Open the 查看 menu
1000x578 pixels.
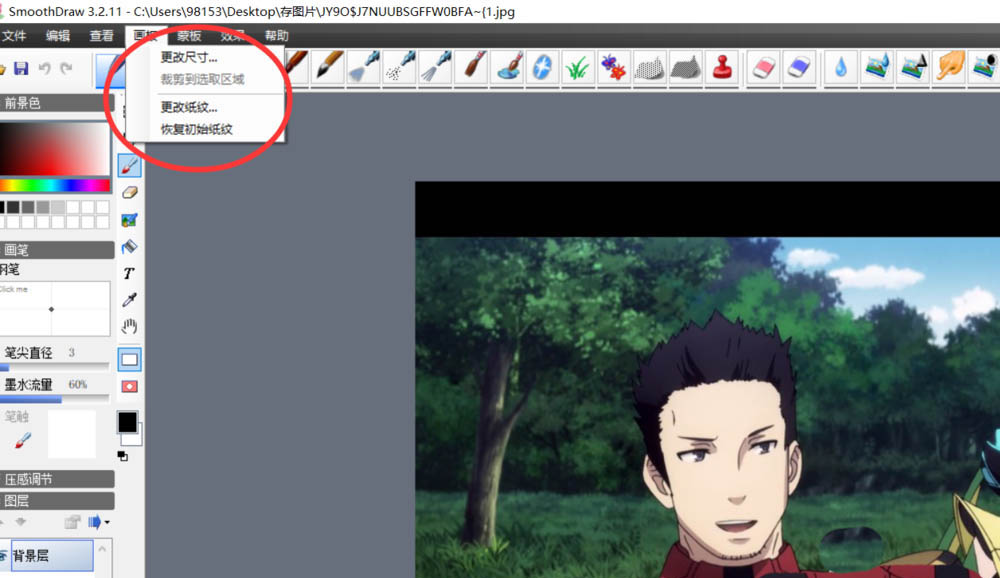point(101,36)
